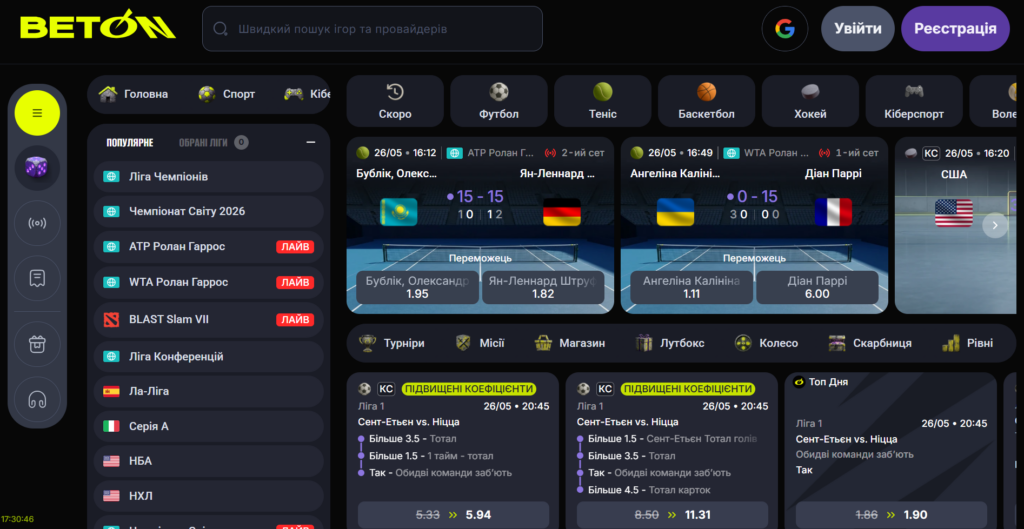Open НБА in league list
This screenshot has height=529, width=1024.
pyautogui.click(x=209, y=461)
